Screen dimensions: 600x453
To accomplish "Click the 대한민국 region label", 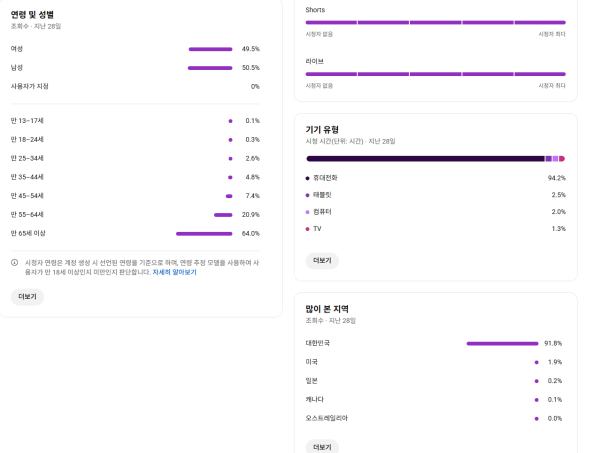I will pyautogui.click(x=318, y=343).
